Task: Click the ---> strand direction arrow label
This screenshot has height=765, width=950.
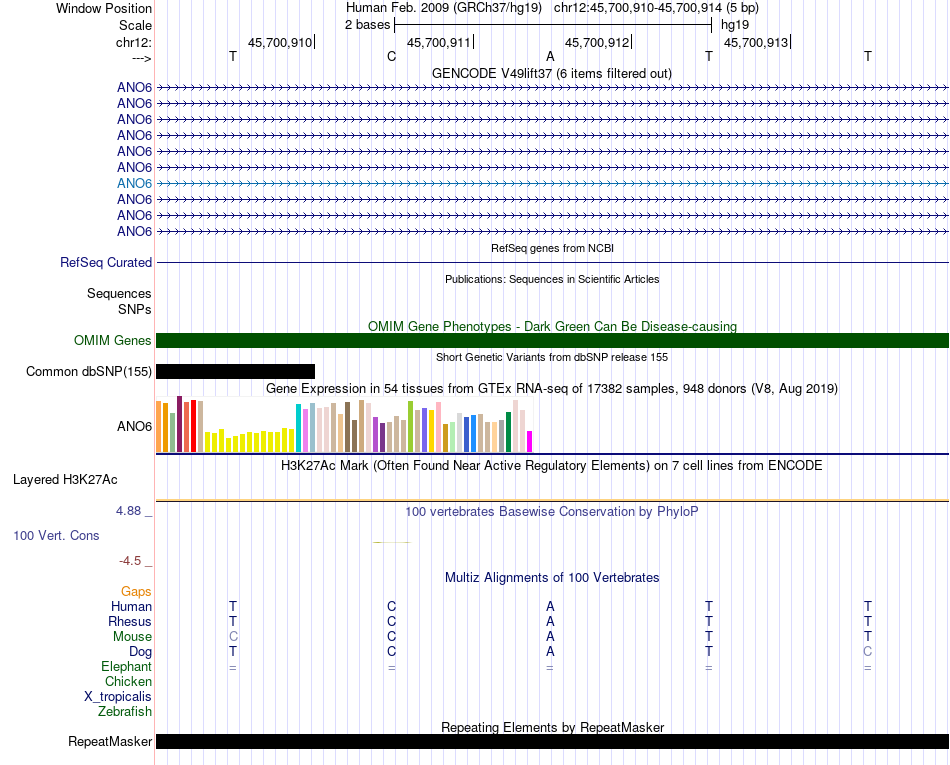Action: click(x=142, y=58)
